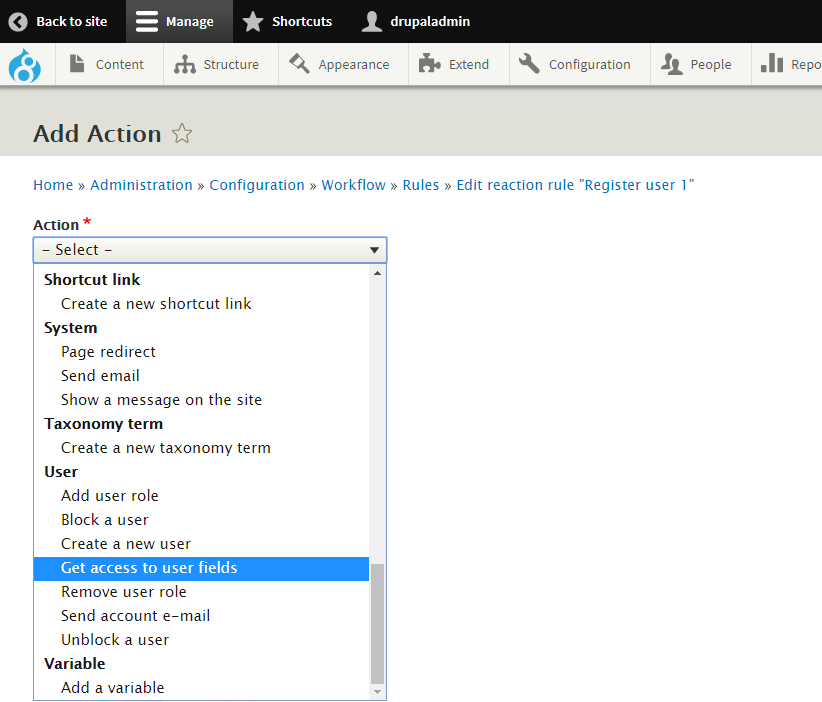Screen dimensions: 822x702
Task: Select 'Send email' from the action list
Action: pos(100,376)
